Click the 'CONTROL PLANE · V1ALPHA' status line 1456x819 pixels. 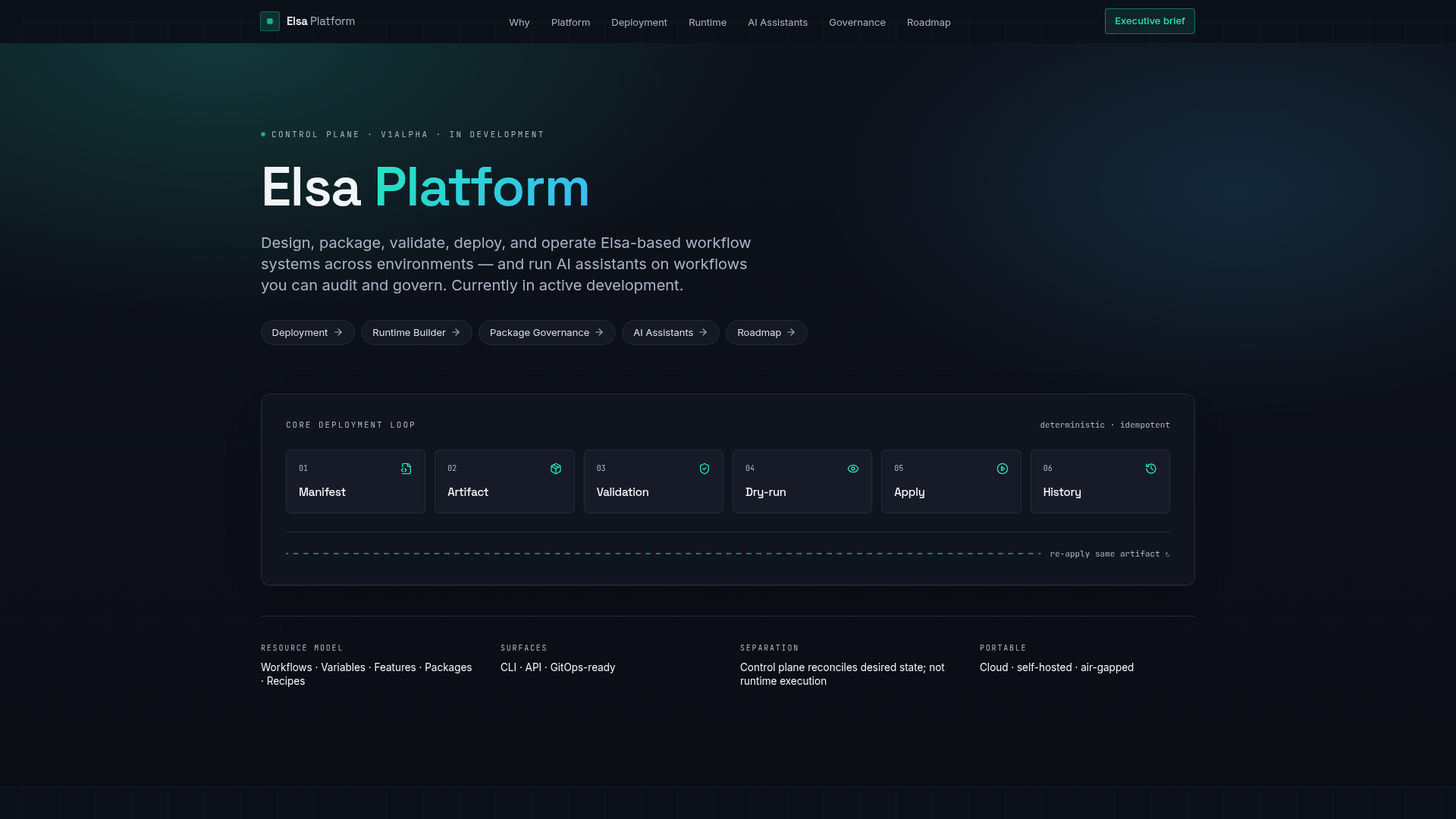(403, 135)
